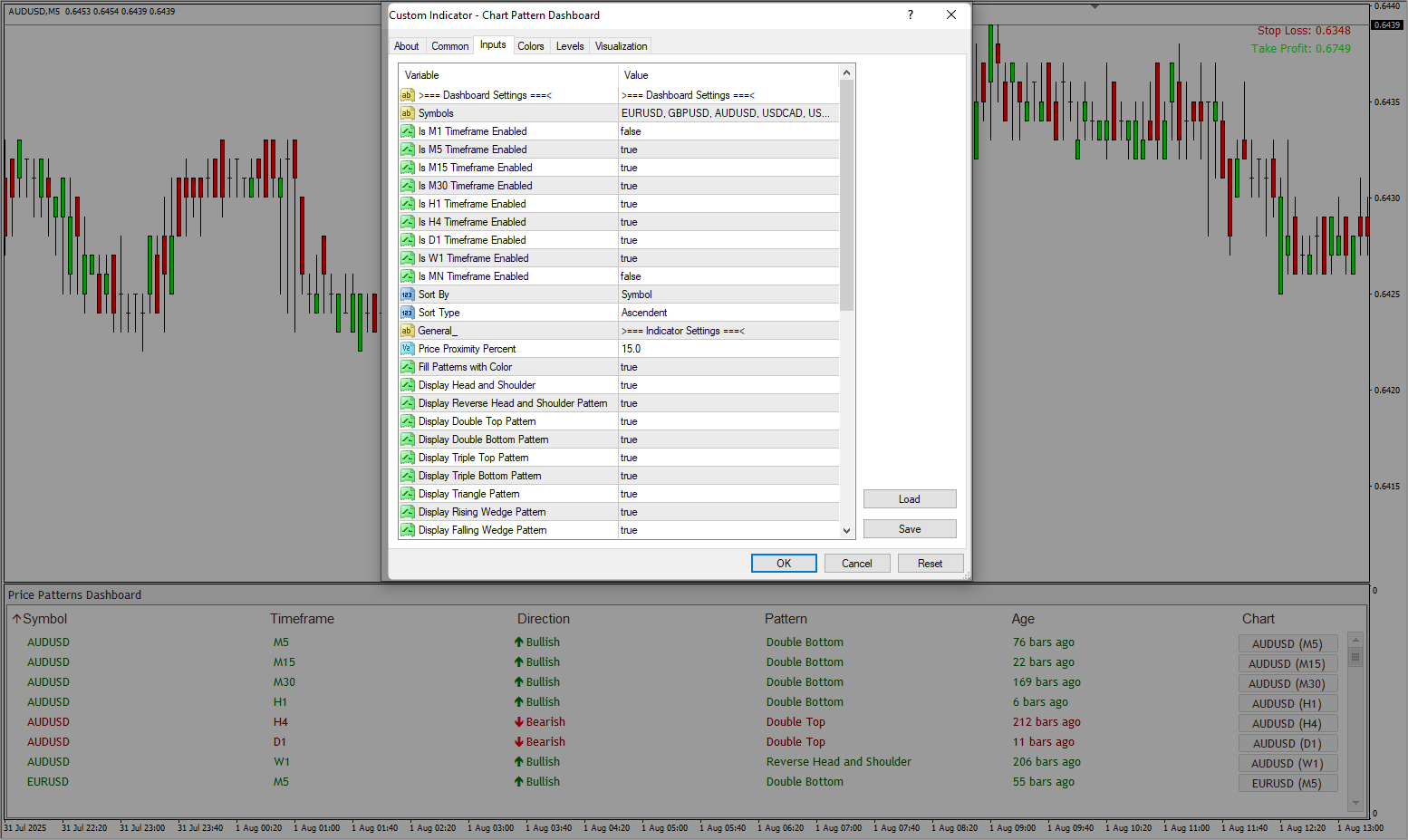Viewport: 1408px width, 840px height.
Task: Open the Visualization tab
Action: [x=621, y=46]
